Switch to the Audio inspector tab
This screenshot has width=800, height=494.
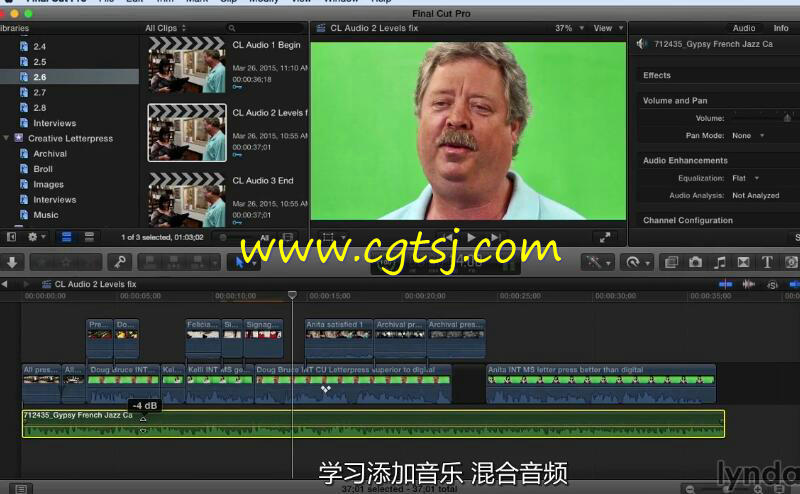[744, 28]
